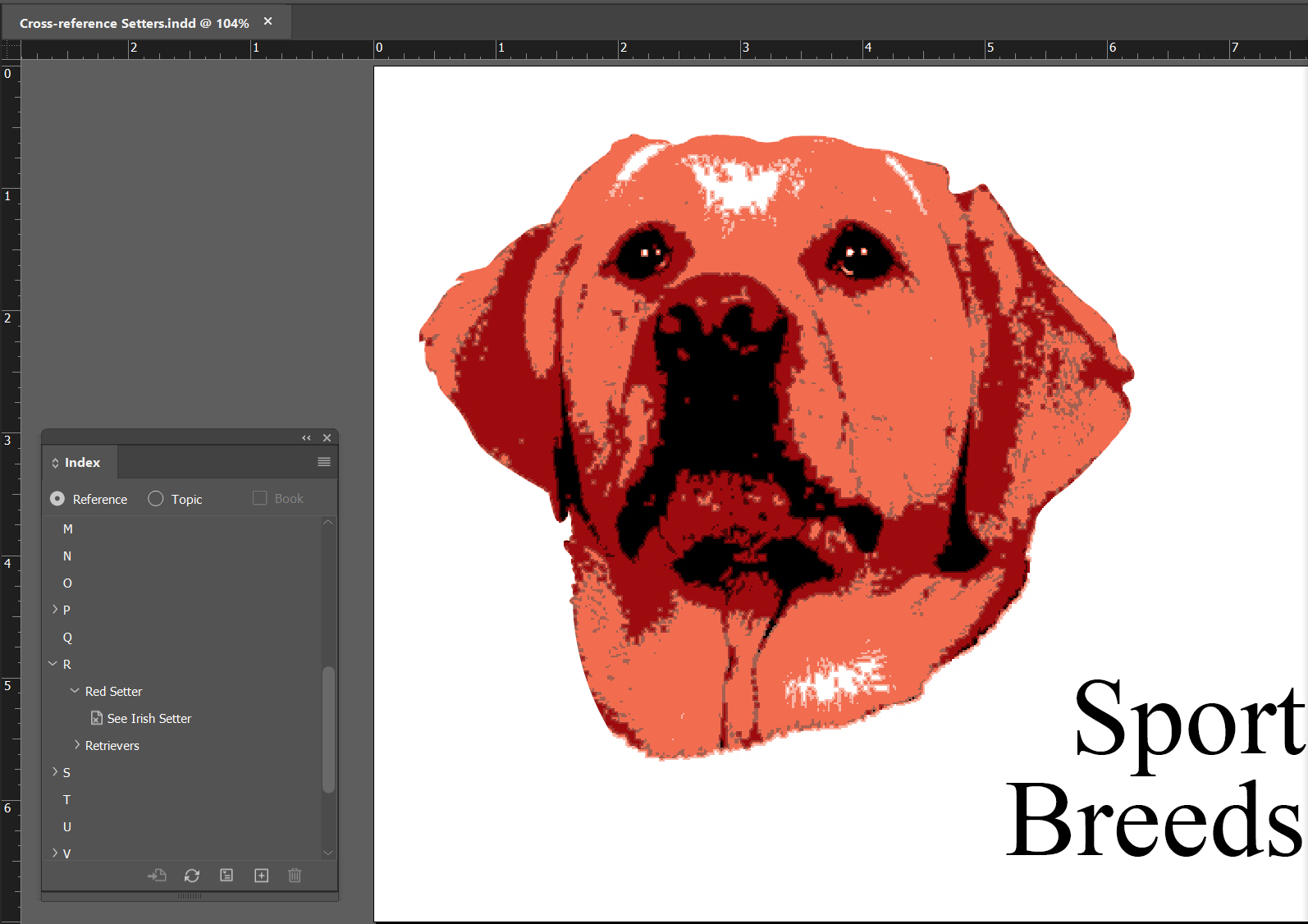Click the Index panel tab

point(81,463)
